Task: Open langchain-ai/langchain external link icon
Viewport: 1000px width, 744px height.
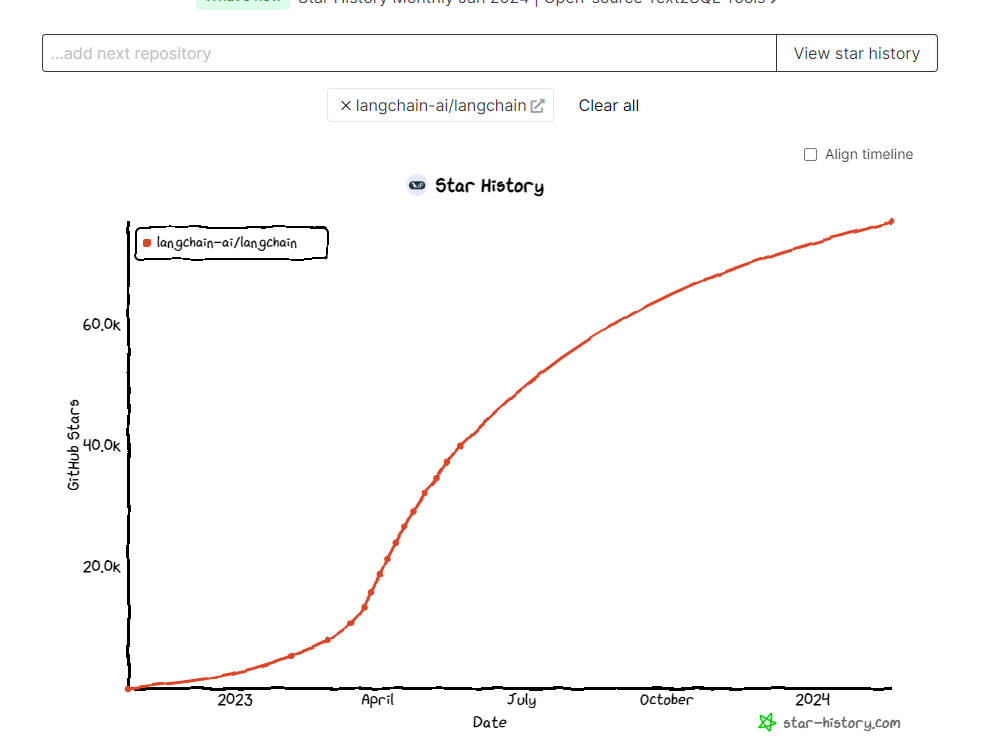Action: (x=538, y=106)
